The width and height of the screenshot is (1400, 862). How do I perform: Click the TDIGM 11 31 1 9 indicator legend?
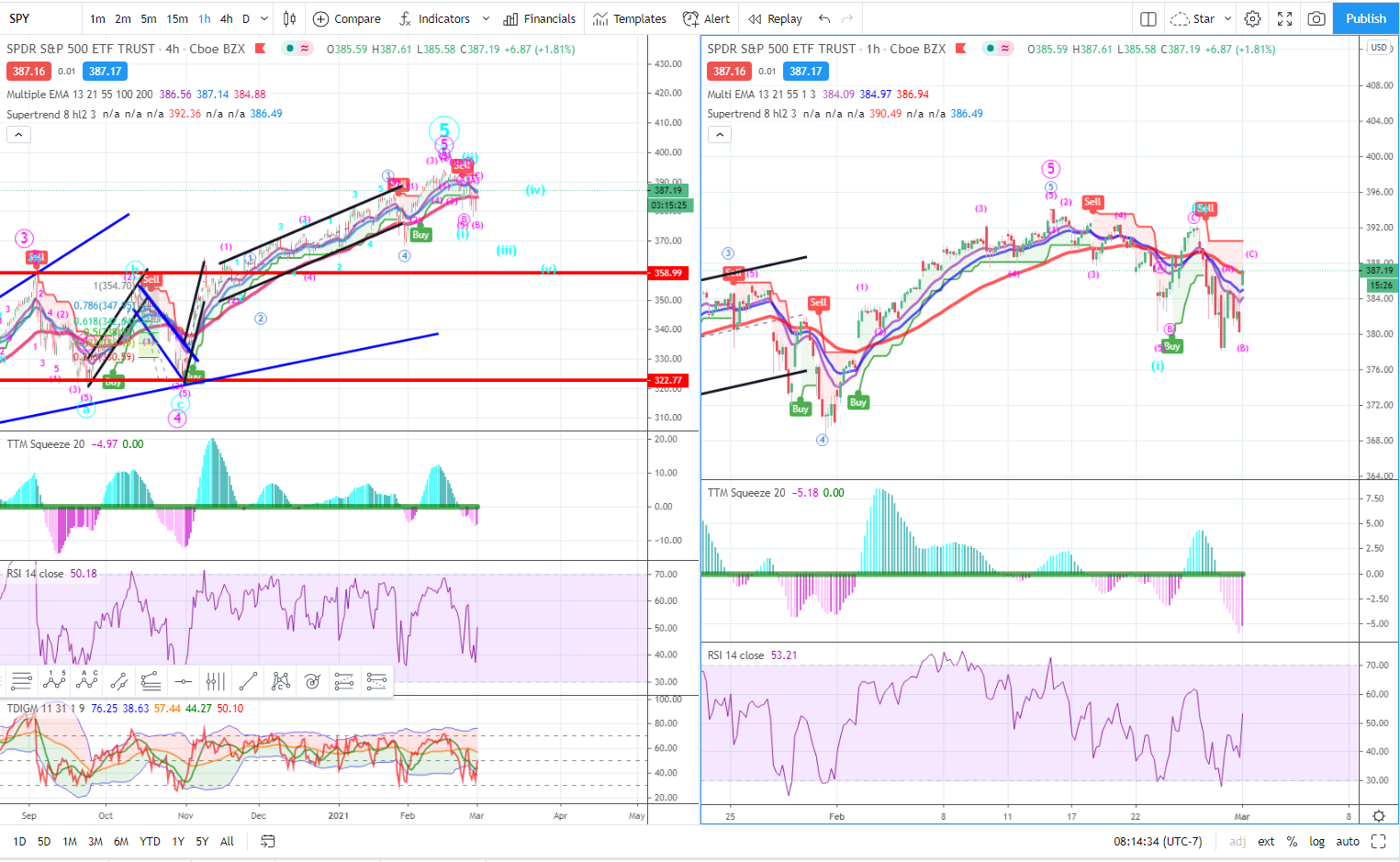(x=45, y=709)
